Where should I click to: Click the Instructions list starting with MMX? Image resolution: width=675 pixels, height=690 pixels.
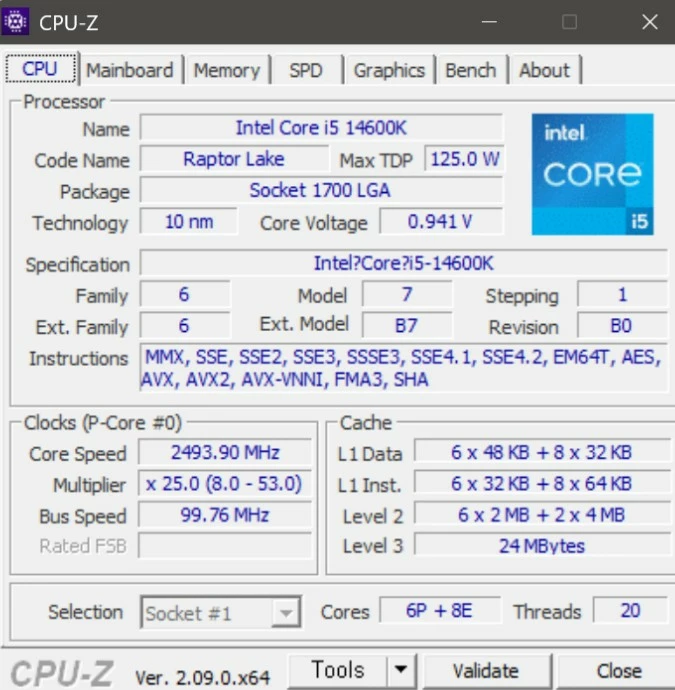404,368
